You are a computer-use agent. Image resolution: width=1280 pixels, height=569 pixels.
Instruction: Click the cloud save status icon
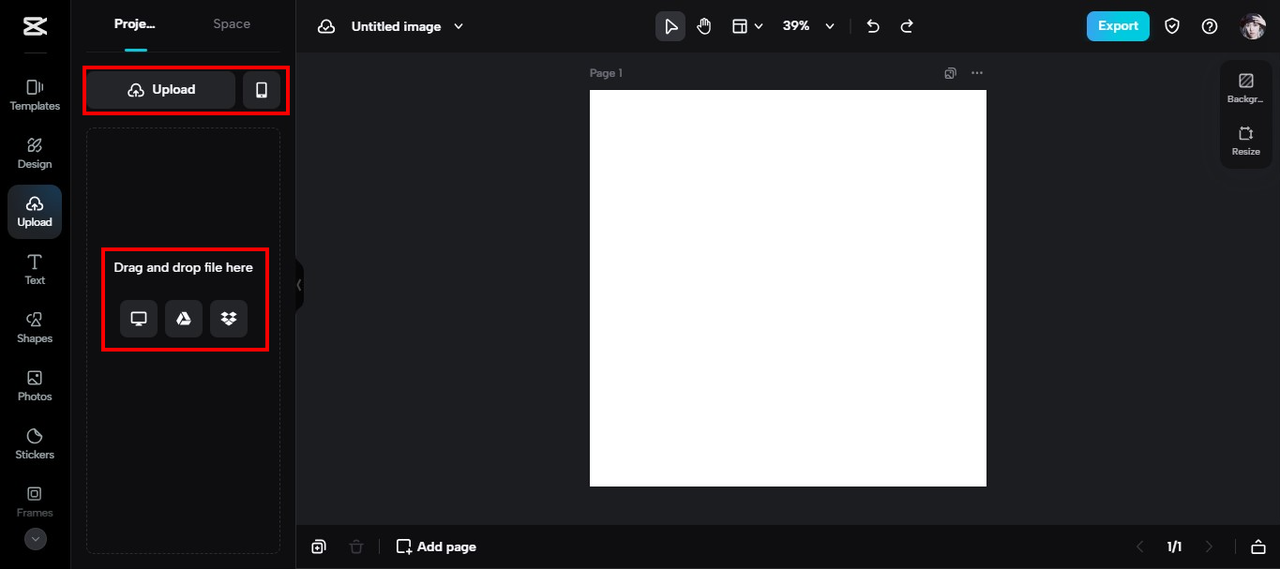tap(326, 27)
